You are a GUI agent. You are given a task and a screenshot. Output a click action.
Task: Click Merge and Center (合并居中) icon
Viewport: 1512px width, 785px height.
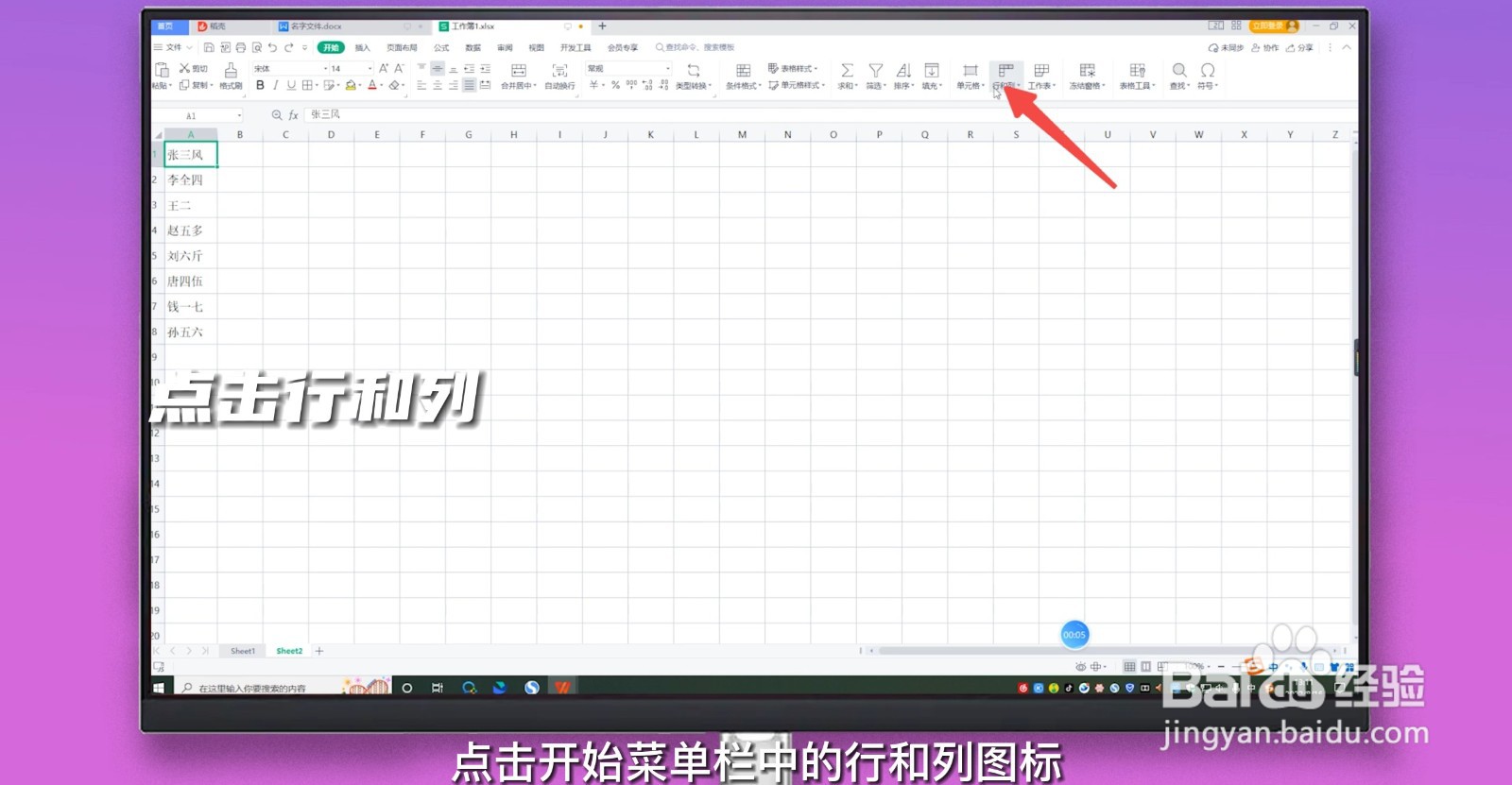[519, 71]
